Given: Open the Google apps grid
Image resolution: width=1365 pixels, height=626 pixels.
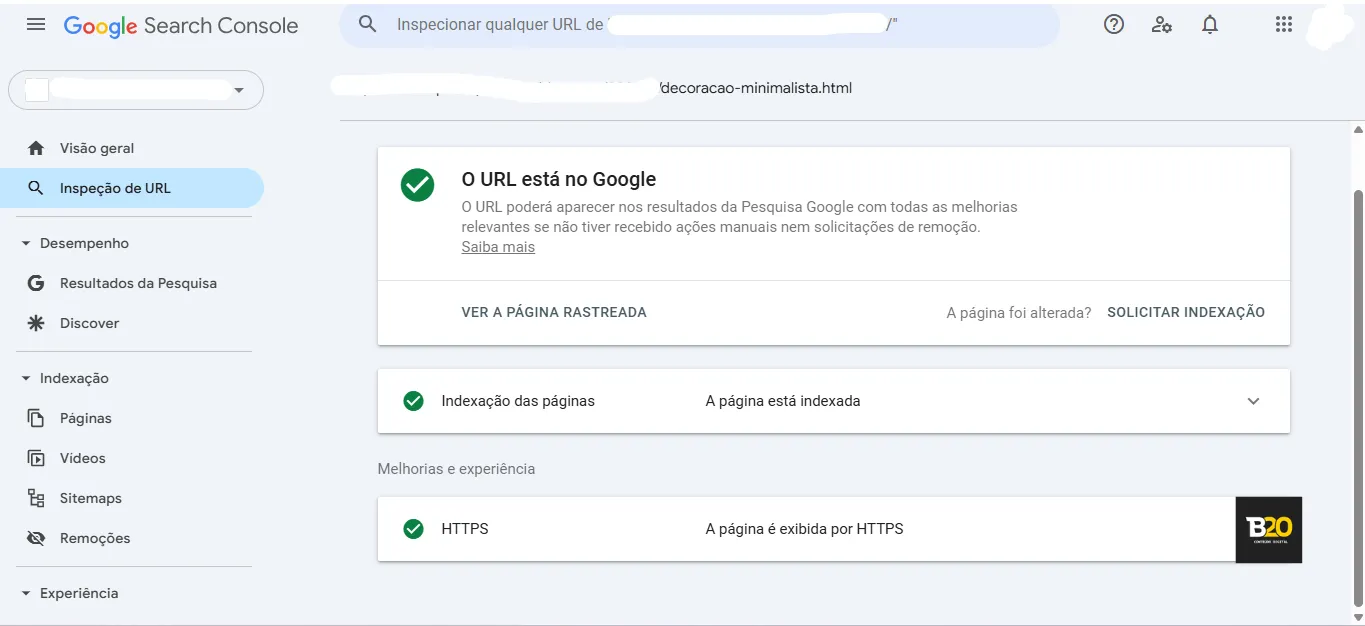Looking at the screenshot, I should coord(1284,25).
